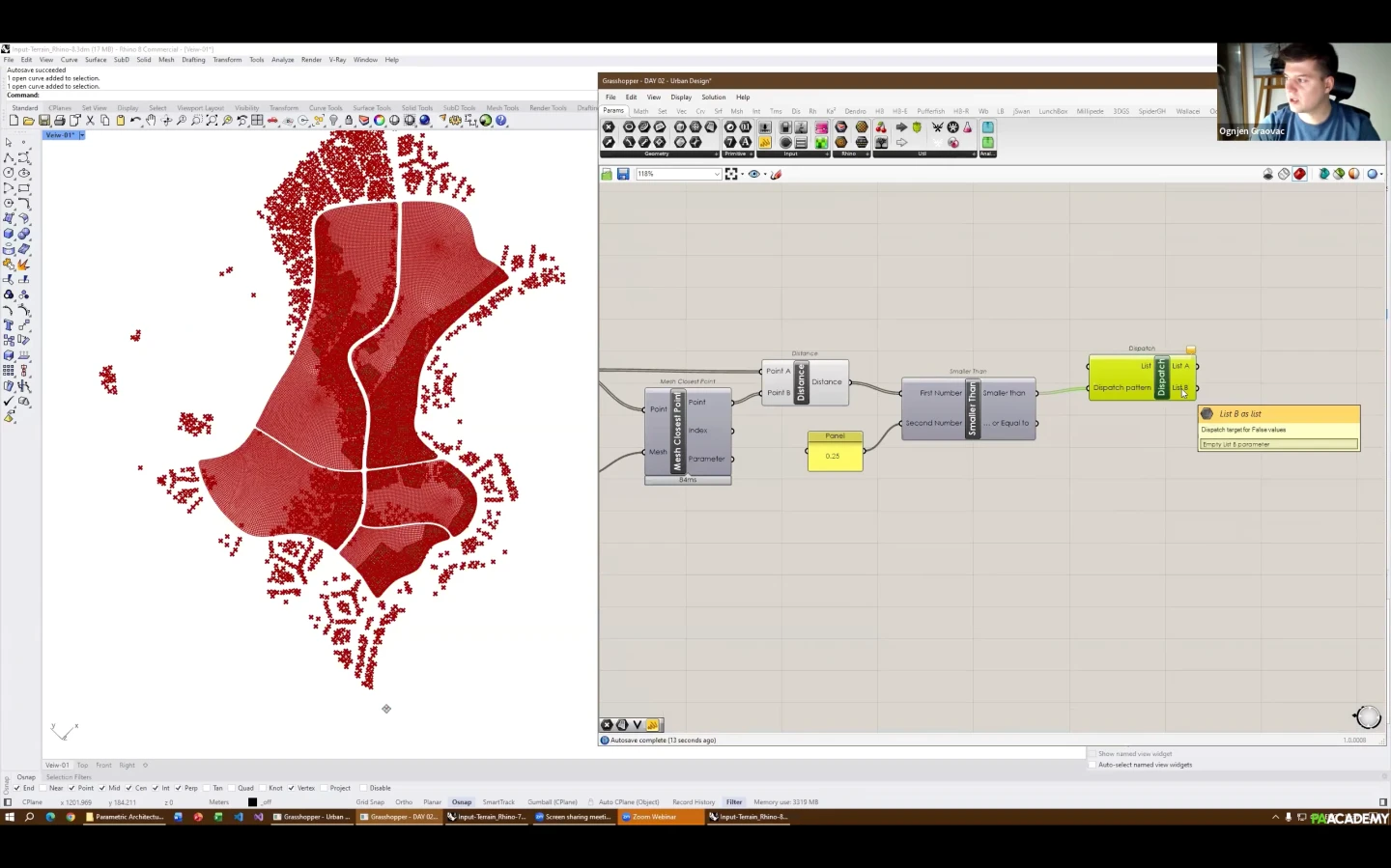Click the Save icon in Rhino toolbar
This screenshot has height=868, width=1391.
click(43, 121)
